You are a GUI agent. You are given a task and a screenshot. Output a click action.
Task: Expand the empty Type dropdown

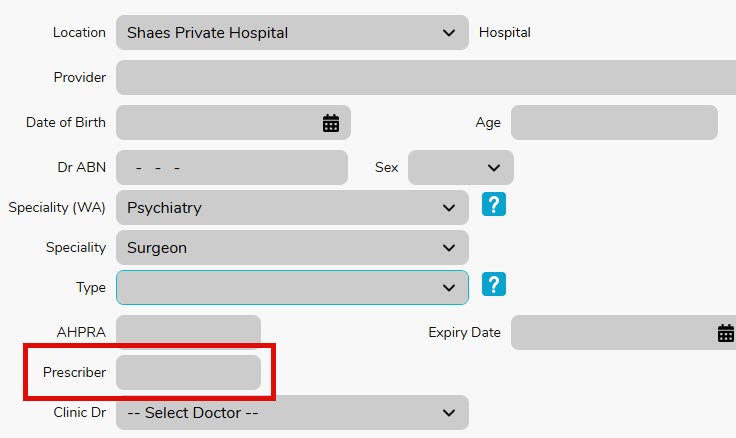(292, 287)
